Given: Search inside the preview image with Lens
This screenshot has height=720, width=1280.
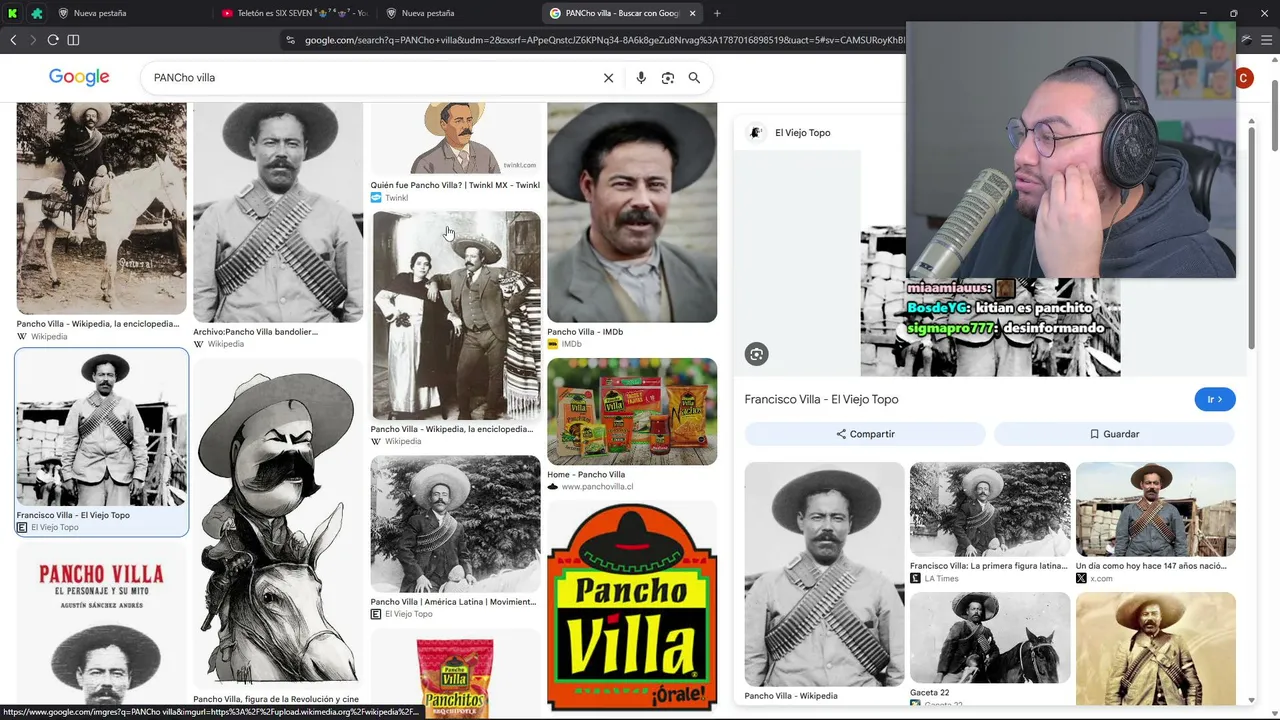Looking at the screenshot, I should pyautogui.click(x=757, y=354).
